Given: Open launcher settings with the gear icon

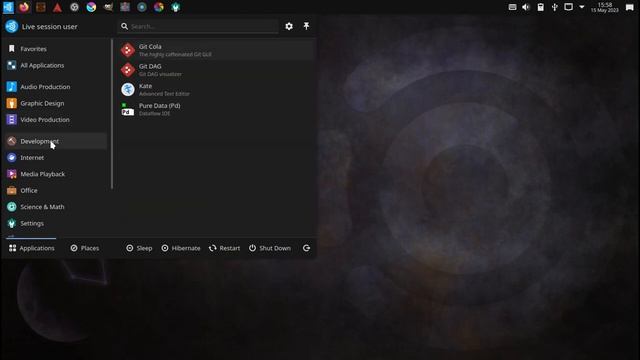Looking at the screenshot, I should 289,26.
